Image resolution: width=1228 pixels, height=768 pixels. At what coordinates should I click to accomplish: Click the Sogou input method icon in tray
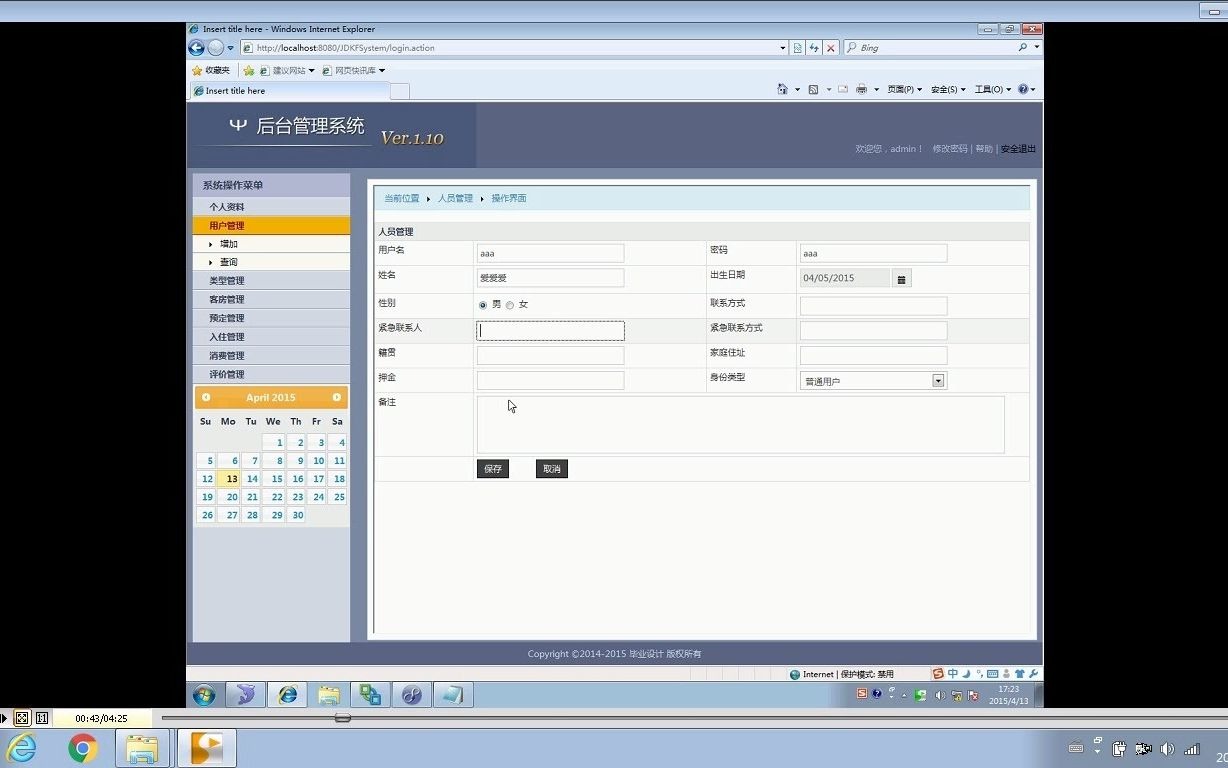pos(937,674)
